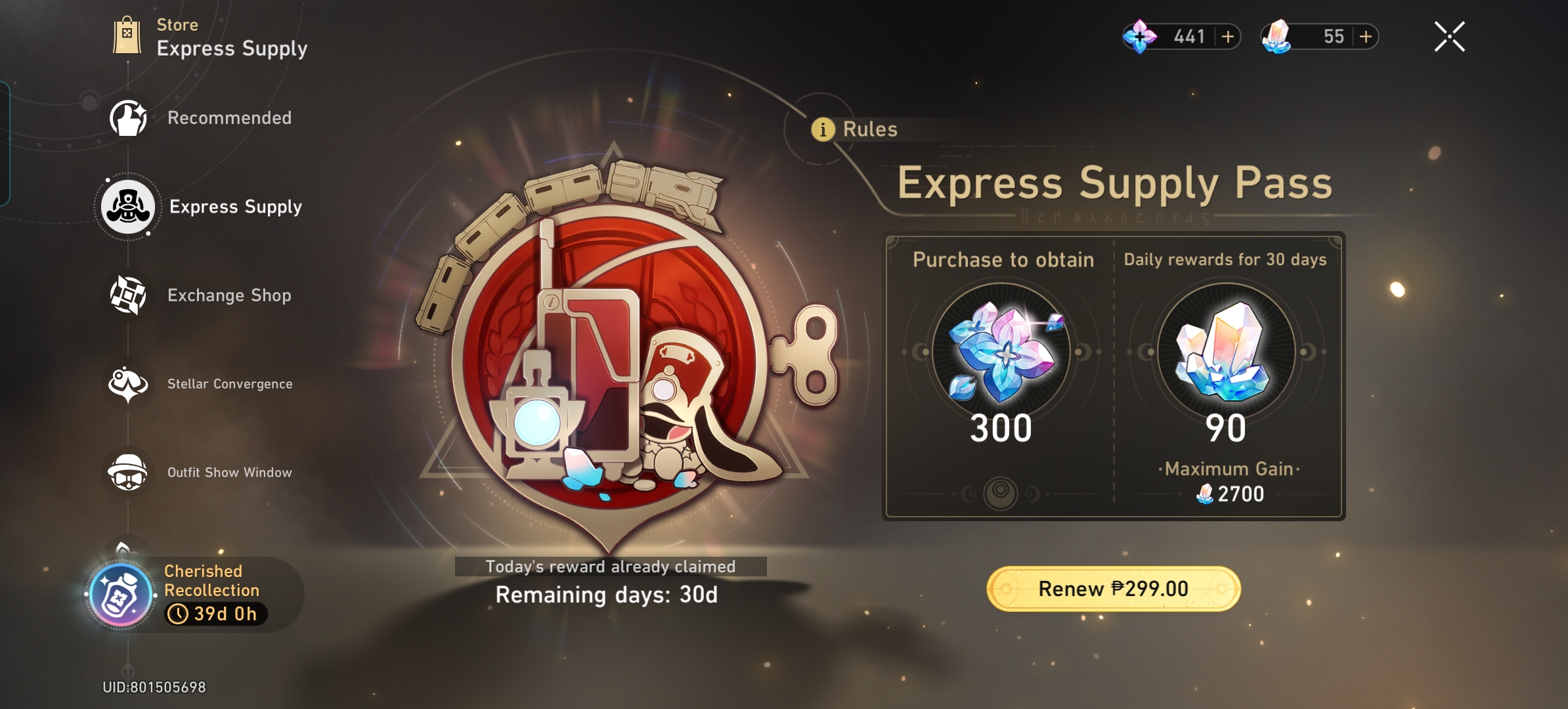1568x709 pixels.
Task: Open the Rules link text
Action: click(x=870, y=129)
